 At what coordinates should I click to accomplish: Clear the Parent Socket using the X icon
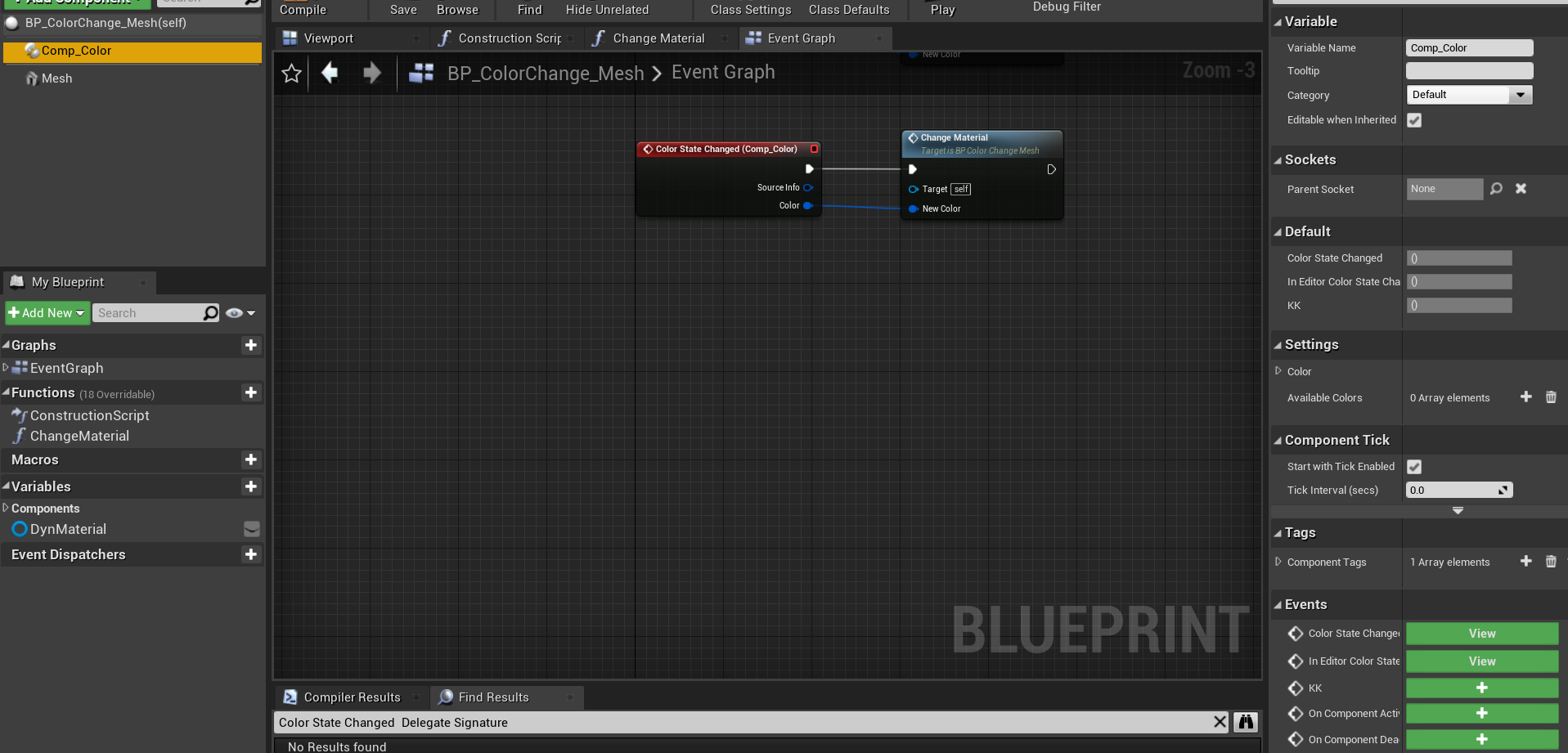click(x=1521, y=189)
